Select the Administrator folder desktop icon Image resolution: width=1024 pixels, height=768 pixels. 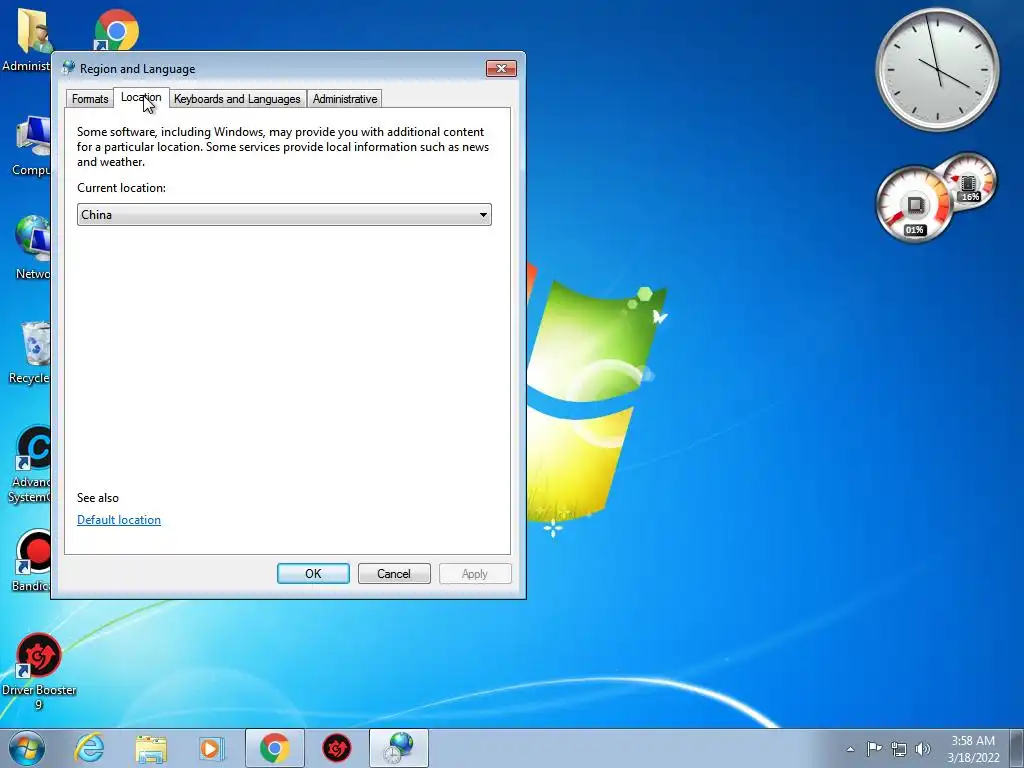[x=27, y=40]
